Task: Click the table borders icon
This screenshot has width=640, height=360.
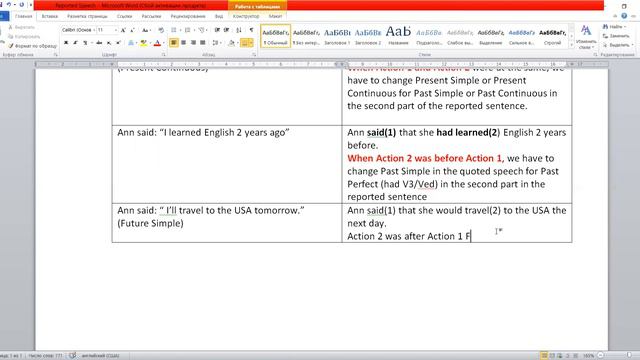Action: pyautogui.click(x=244, y=42)
